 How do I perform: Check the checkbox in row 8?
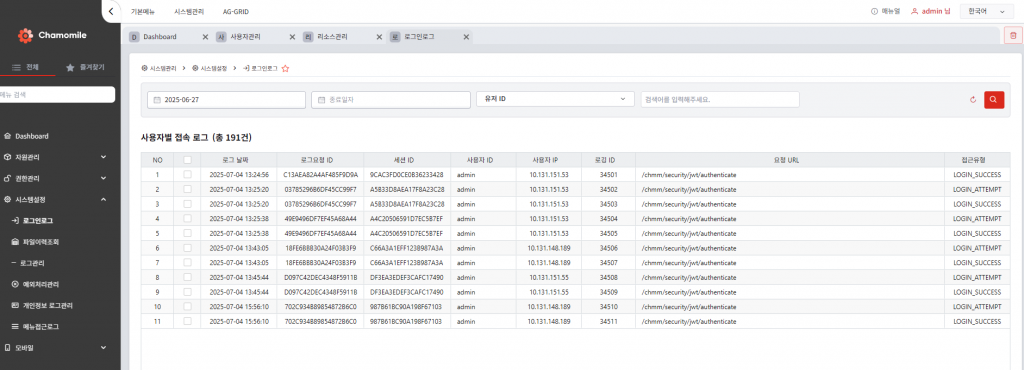(187, 277)
